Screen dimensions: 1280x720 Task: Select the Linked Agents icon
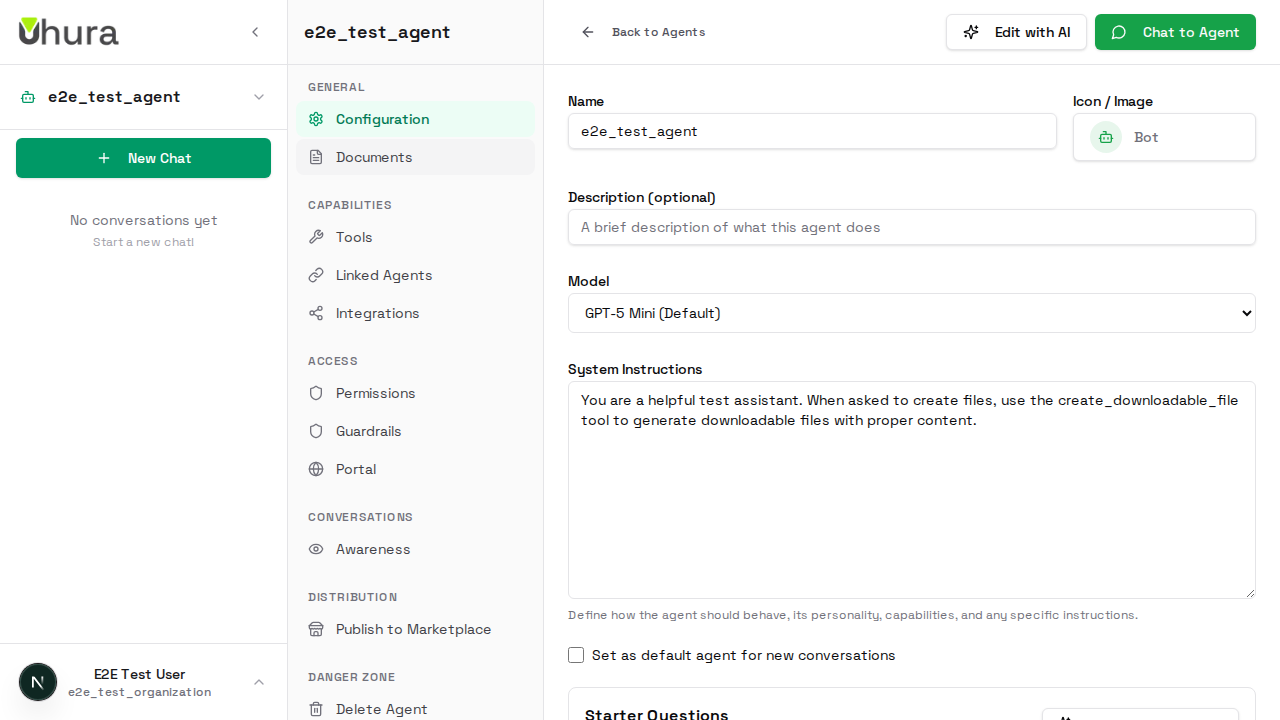[x=316, y=275]
